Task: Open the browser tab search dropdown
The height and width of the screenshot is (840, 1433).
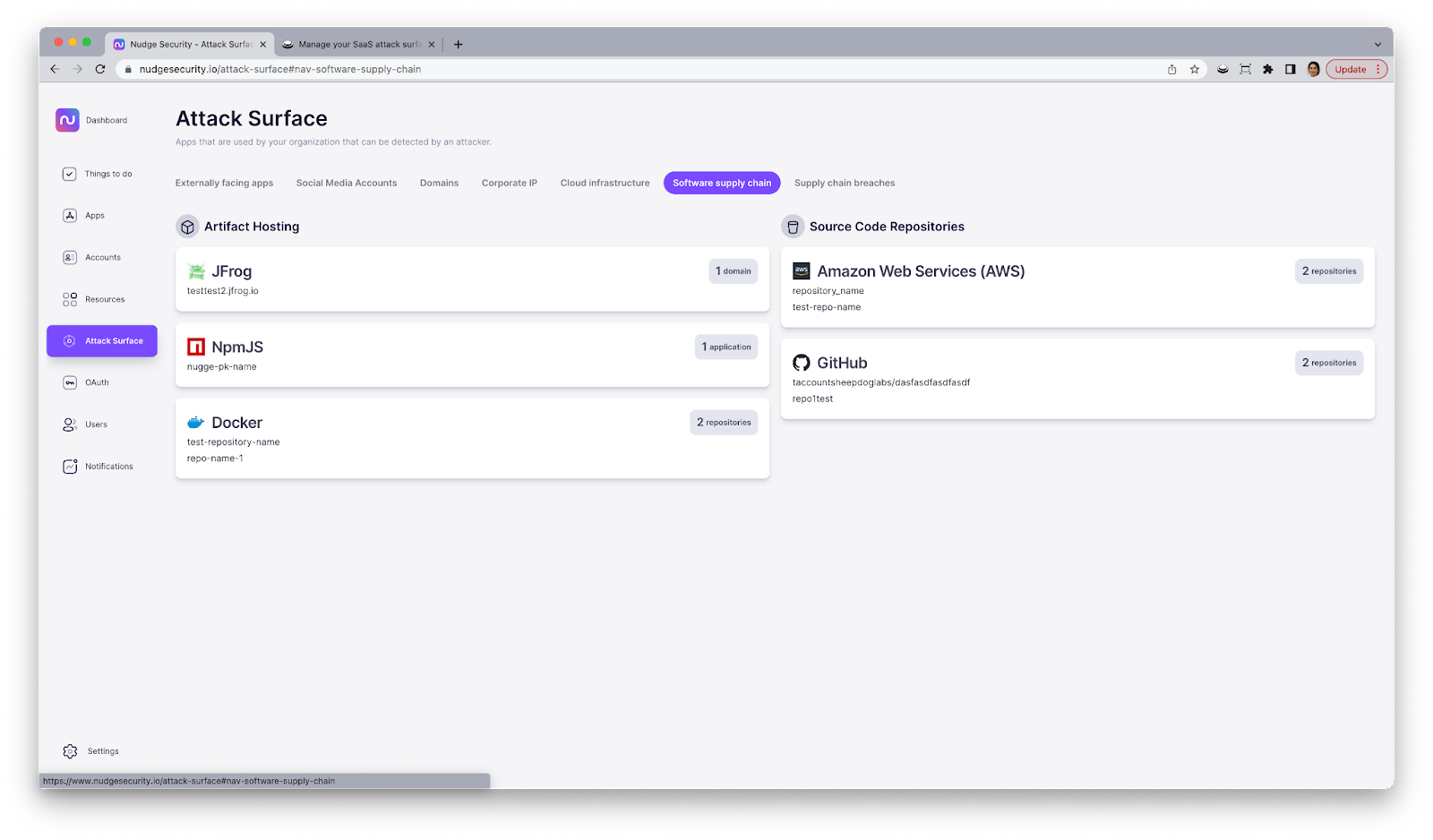Action: 1377,43
